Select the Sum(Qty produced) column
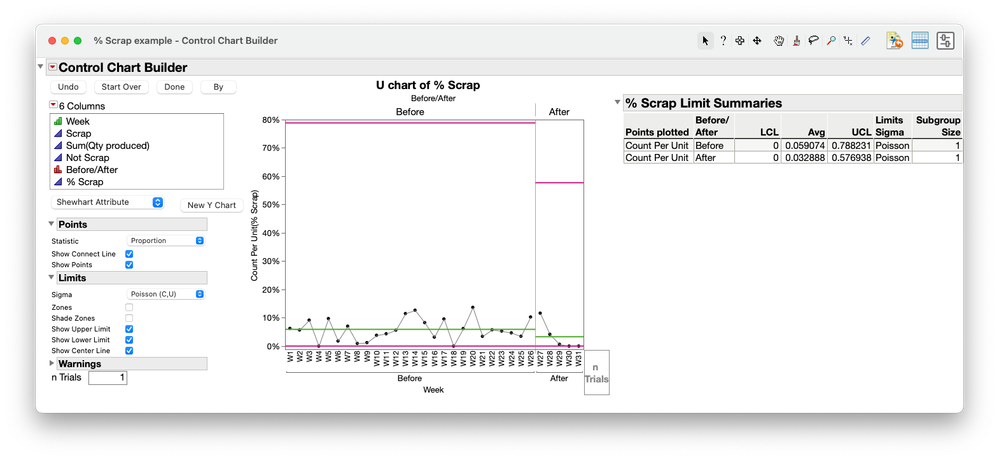Image resolution: width=999 pixels, height=460 pixels. pos(107,145)
